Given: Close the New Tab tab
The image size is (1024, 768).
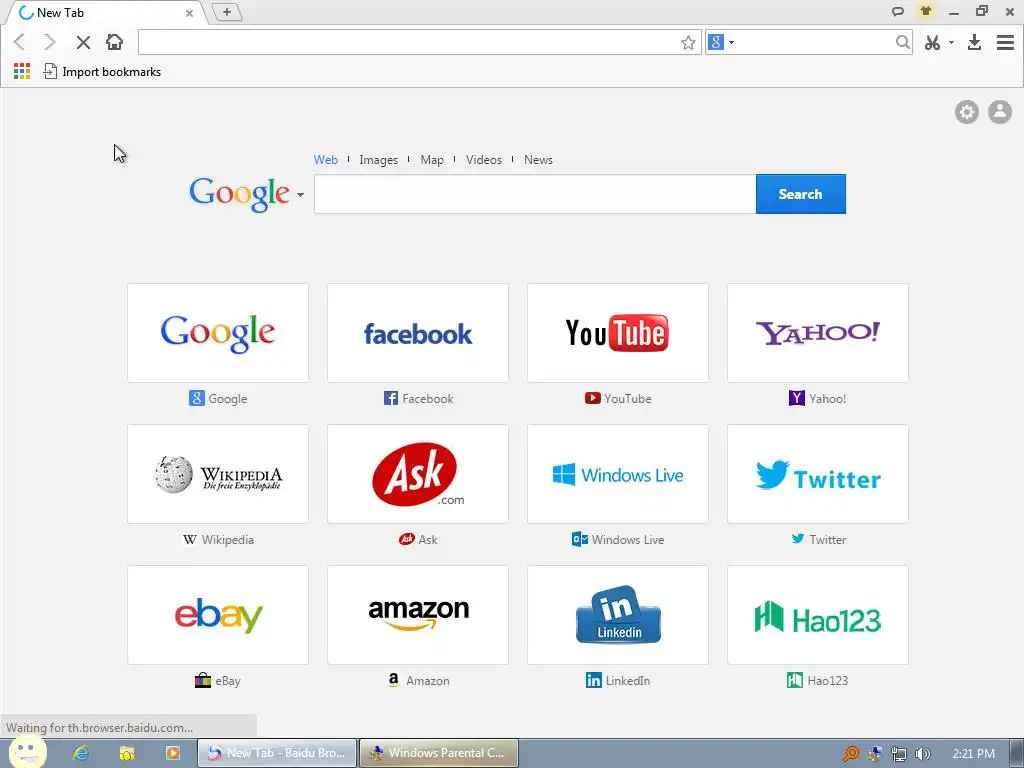Looking at the screenshot, I should coord(189,13).
